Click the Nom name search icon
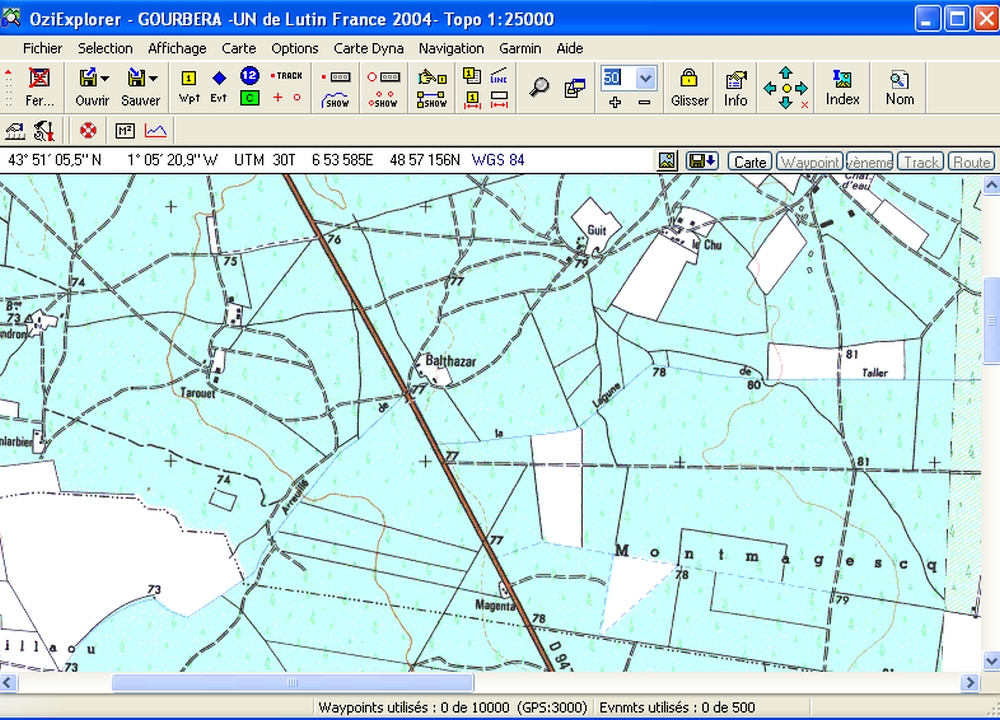 pyautogui.click(x=899, y=87)
